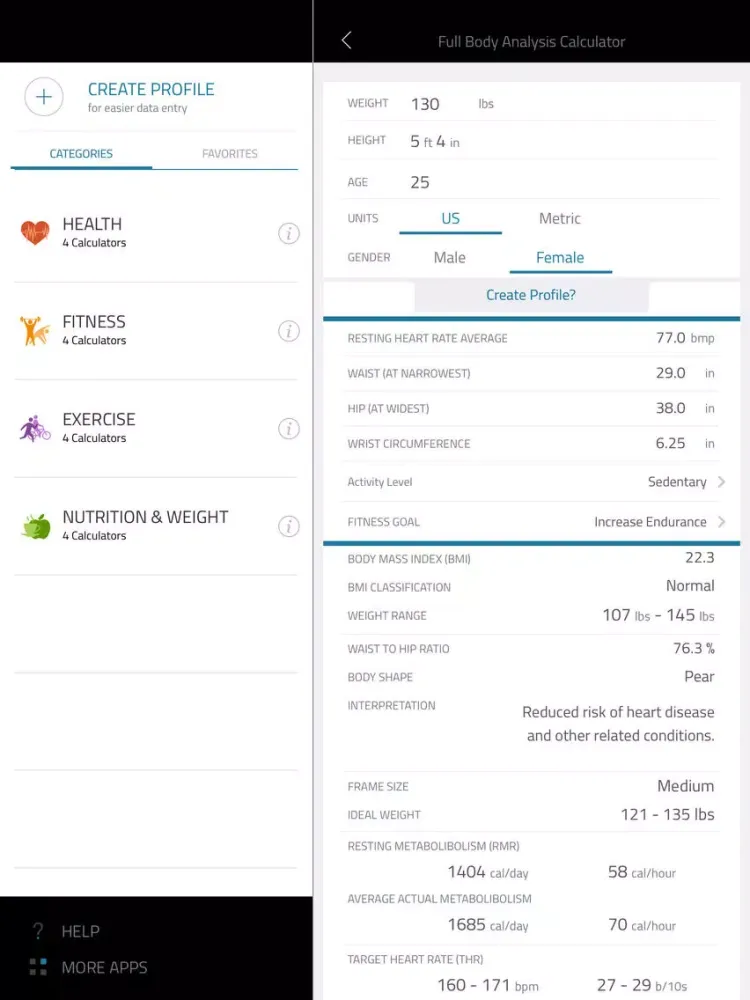This screenshot has height=1000, width=750.
Task: Tap the Help question mark icon
Action: pos(38,931)
